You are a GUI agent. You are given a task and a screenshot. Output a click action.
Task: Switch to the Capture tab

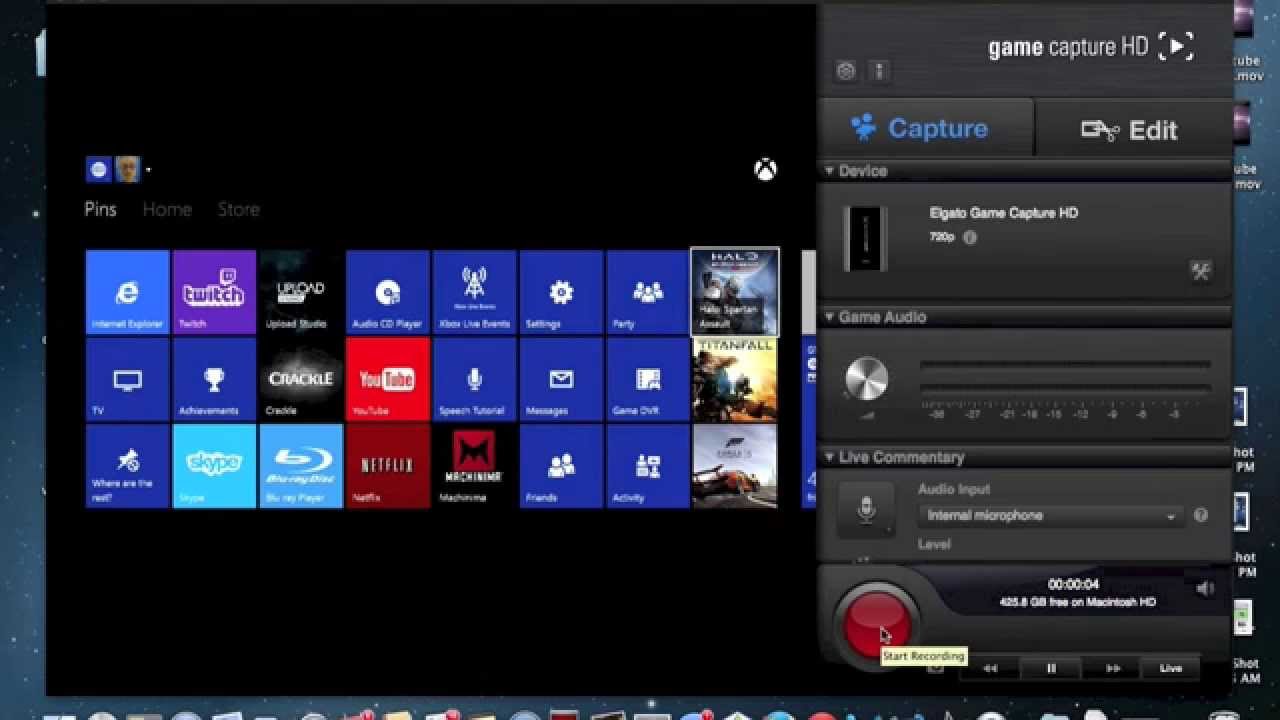[926, 129]
